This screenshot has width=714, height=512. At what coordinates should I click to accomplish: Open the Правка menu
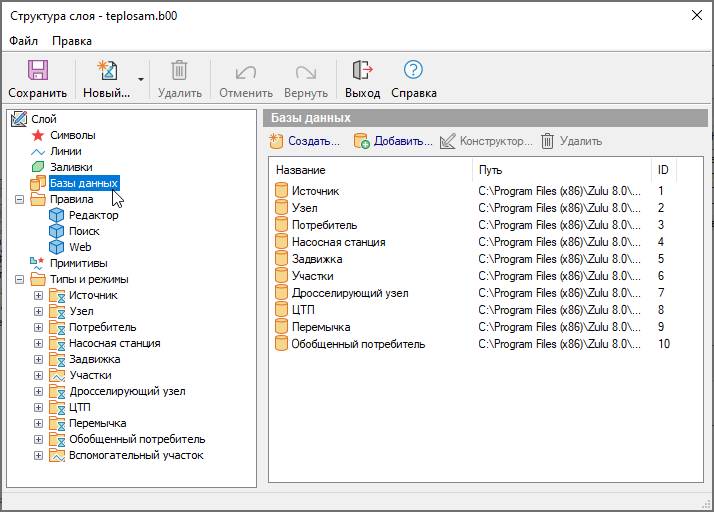(x=71, y=41)
